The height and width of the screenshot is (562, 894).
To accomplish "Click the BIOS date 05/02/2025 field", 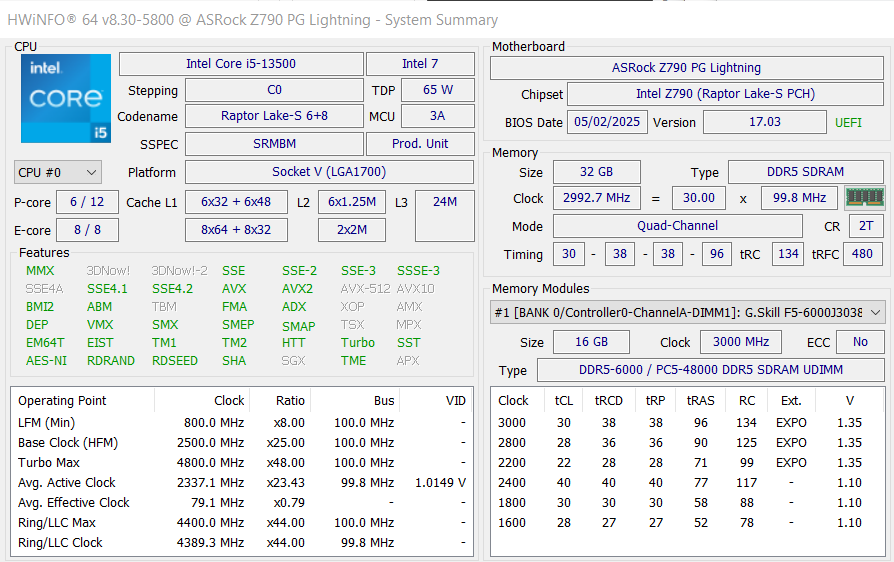I will click(x=606, y=122).
